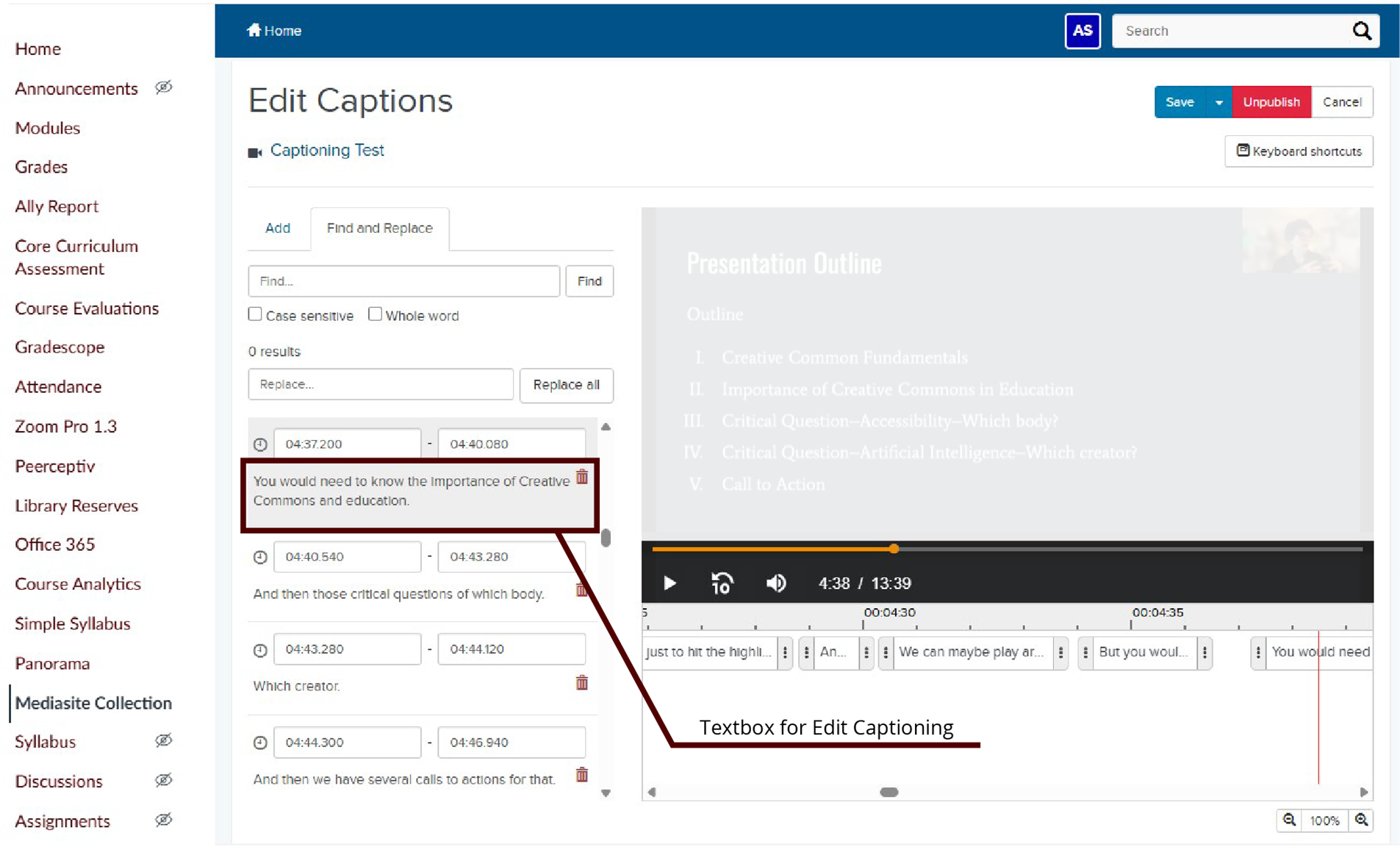Delete the 'several calls to actions' caption

(x=581, y=775)
